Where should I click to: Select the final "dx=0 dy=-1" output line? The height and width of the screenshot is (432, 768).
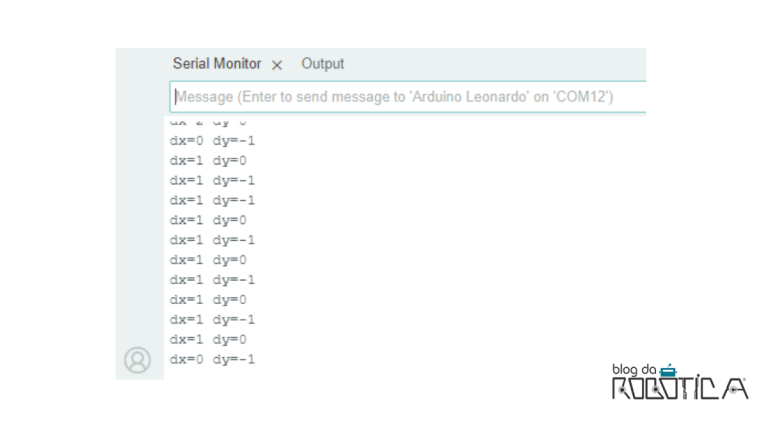point(212,359)
